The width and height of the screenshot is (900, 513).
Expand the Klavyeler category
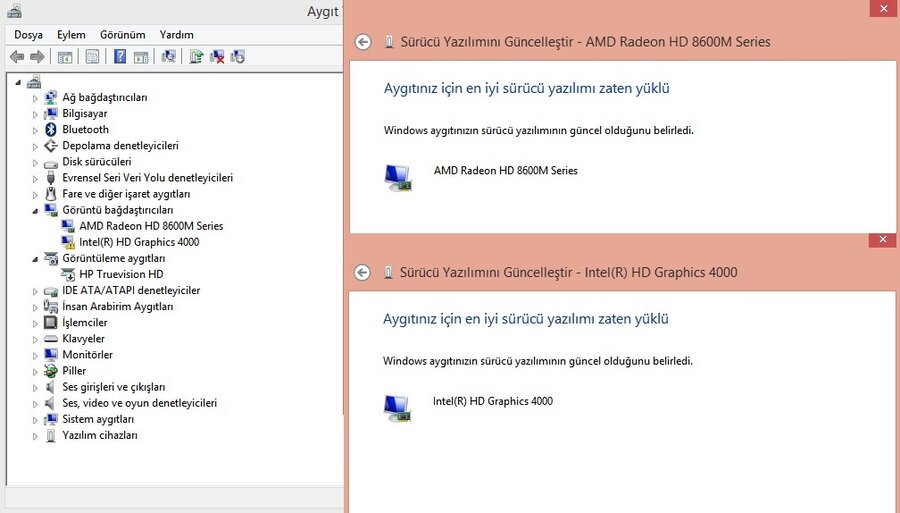(36, 339)
